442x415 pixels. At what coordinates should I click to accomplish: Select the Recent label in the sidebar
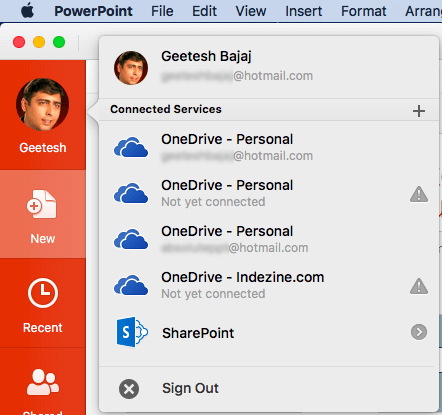click(x=43, y=327)
